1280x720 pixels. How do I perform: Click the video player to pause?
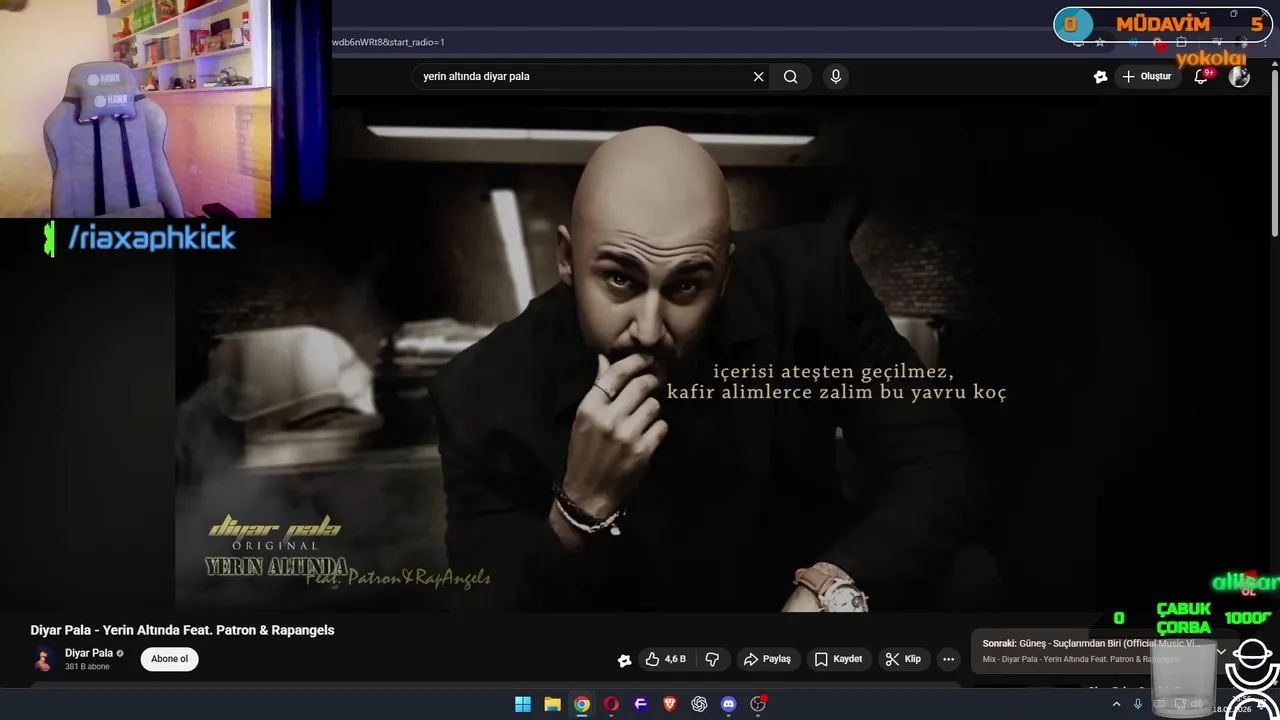tap(640, 353)
